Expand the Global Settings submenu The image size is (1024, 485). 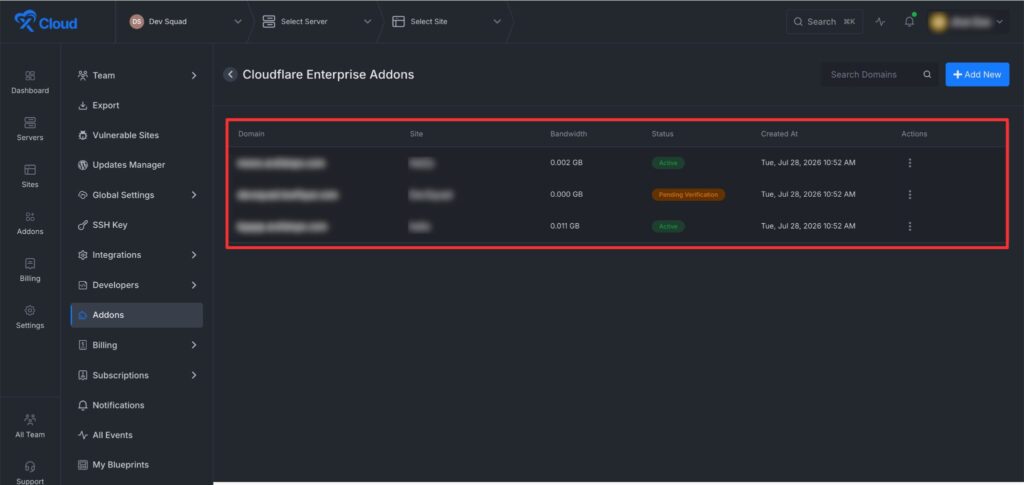(194, 195)
